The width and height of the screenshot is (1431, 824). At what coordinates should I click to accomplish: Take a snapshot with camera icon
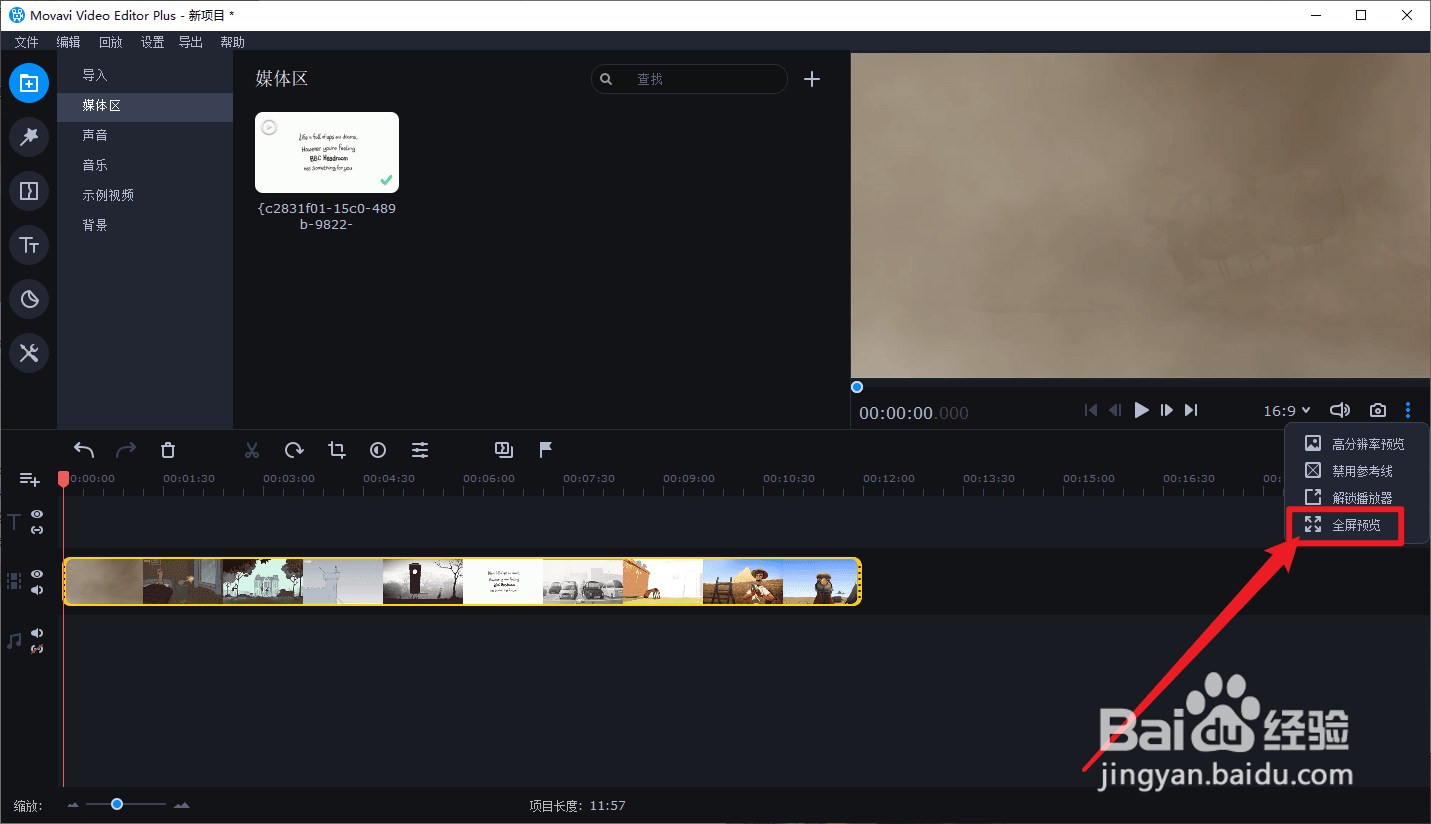[x=1378, y=410]
